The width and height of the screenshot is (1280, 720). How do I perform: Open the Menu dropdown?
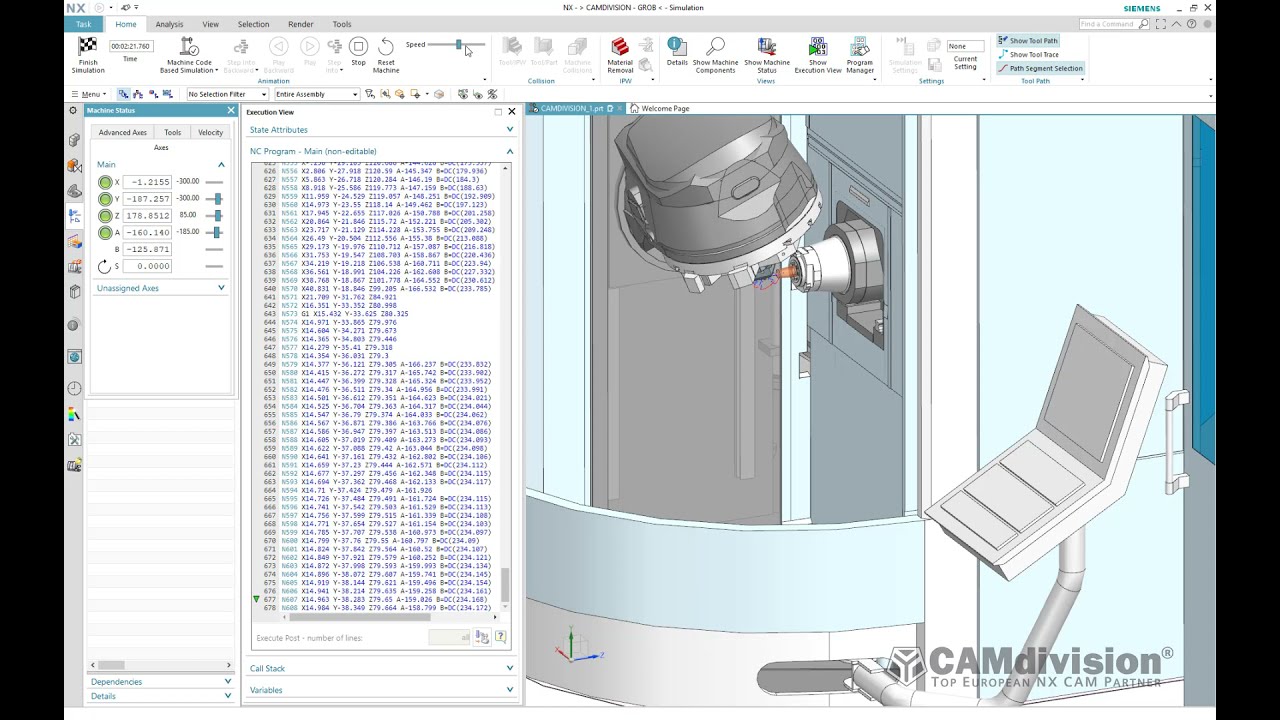point(88,94)
